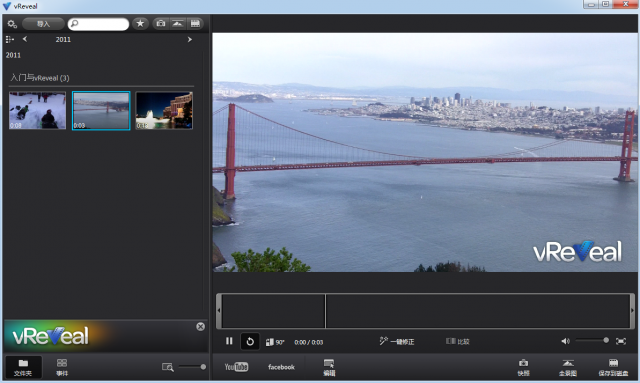This screenshot has width=640, height=383.
Task: Click the star favorites filter icon
Action: point(140,24)
